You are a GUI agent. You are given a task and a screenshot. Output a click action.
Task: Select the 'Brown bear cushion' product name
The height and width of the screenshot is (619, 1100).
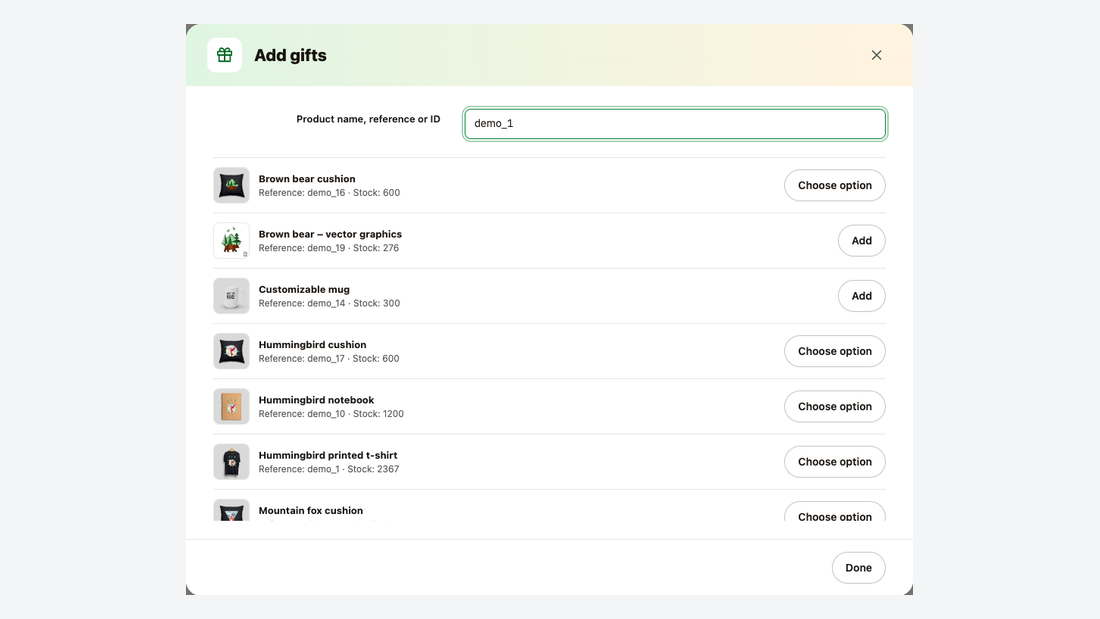coord(307,179)
